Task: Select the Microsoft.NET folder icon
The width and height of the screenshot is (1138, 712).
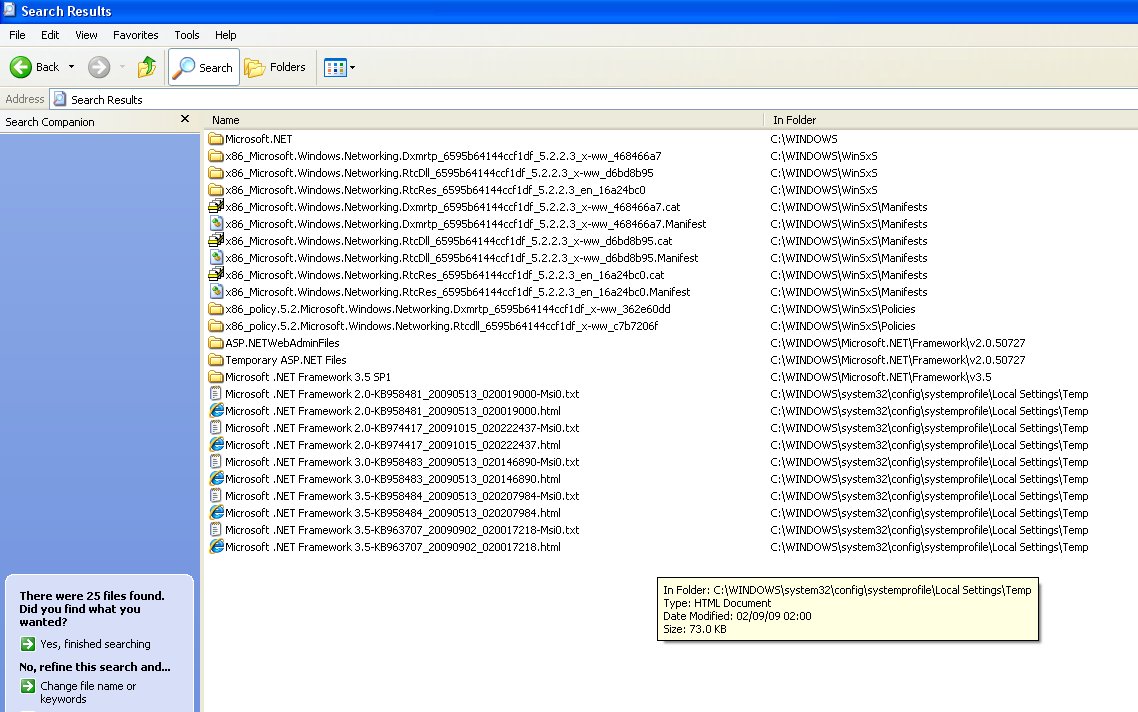Action: 216,139
